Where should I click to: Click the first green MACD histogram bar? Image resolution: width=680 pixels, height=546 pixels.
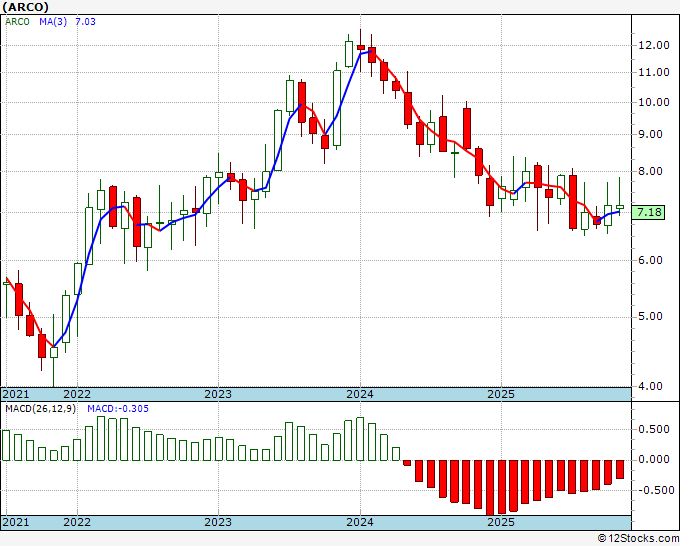click(x=6, y=445)
